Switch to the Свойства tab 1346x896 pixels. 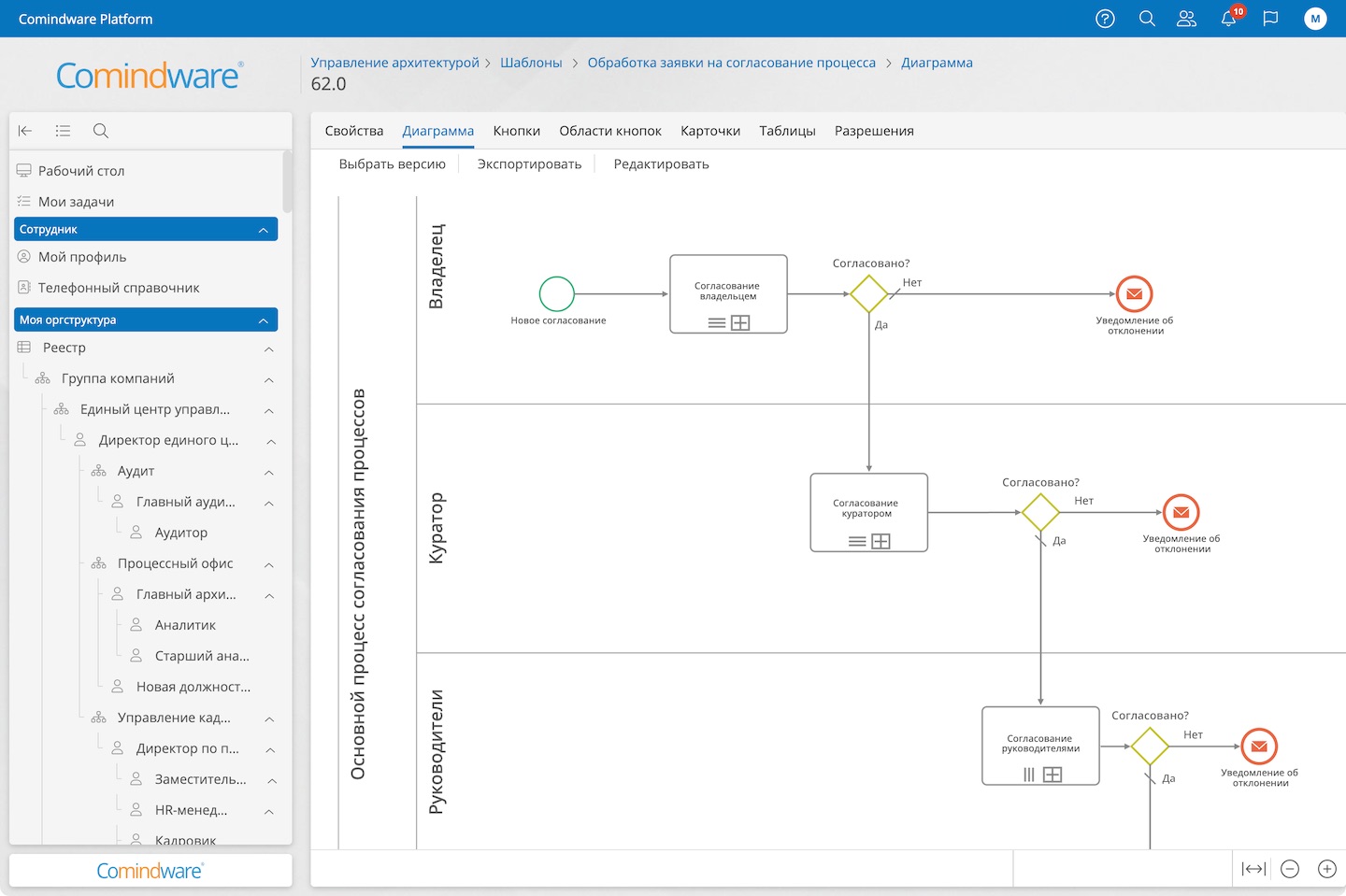354,131
